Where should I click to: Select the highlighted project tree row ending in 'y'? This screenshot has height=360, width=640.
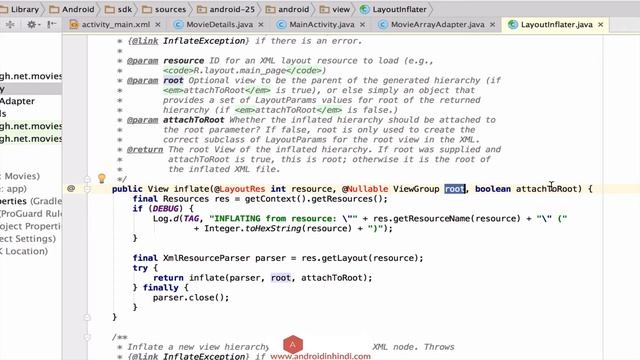(x=31, y=89)
